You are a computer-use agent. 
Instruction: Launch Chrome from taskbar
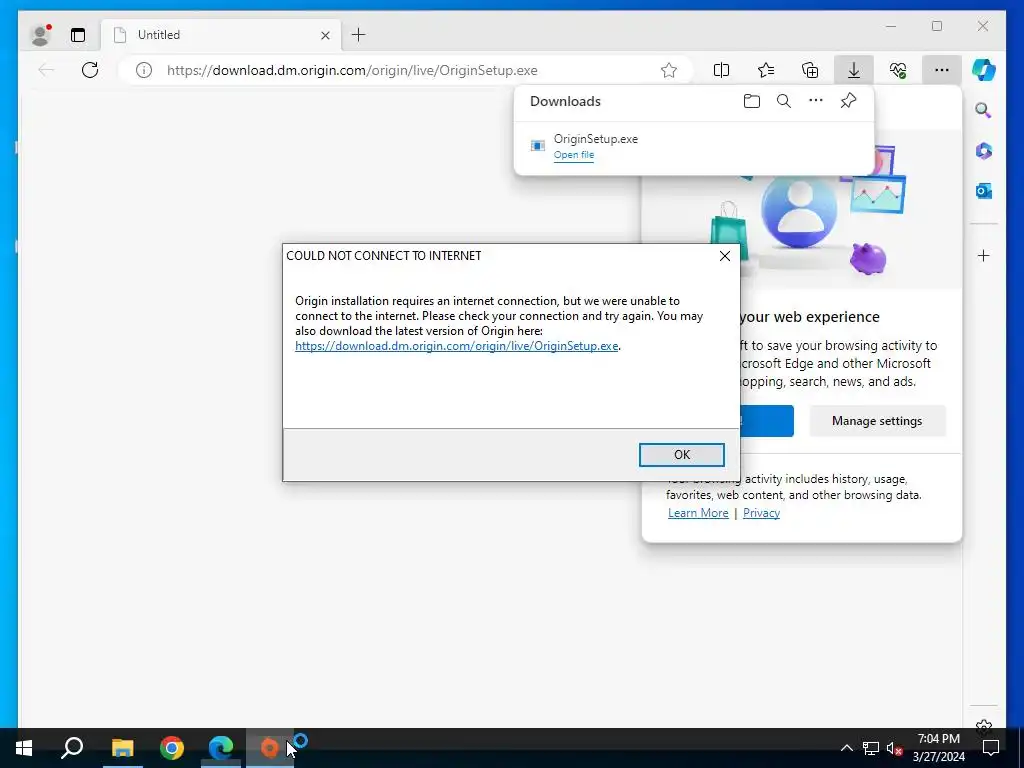(x=172, y=748)
